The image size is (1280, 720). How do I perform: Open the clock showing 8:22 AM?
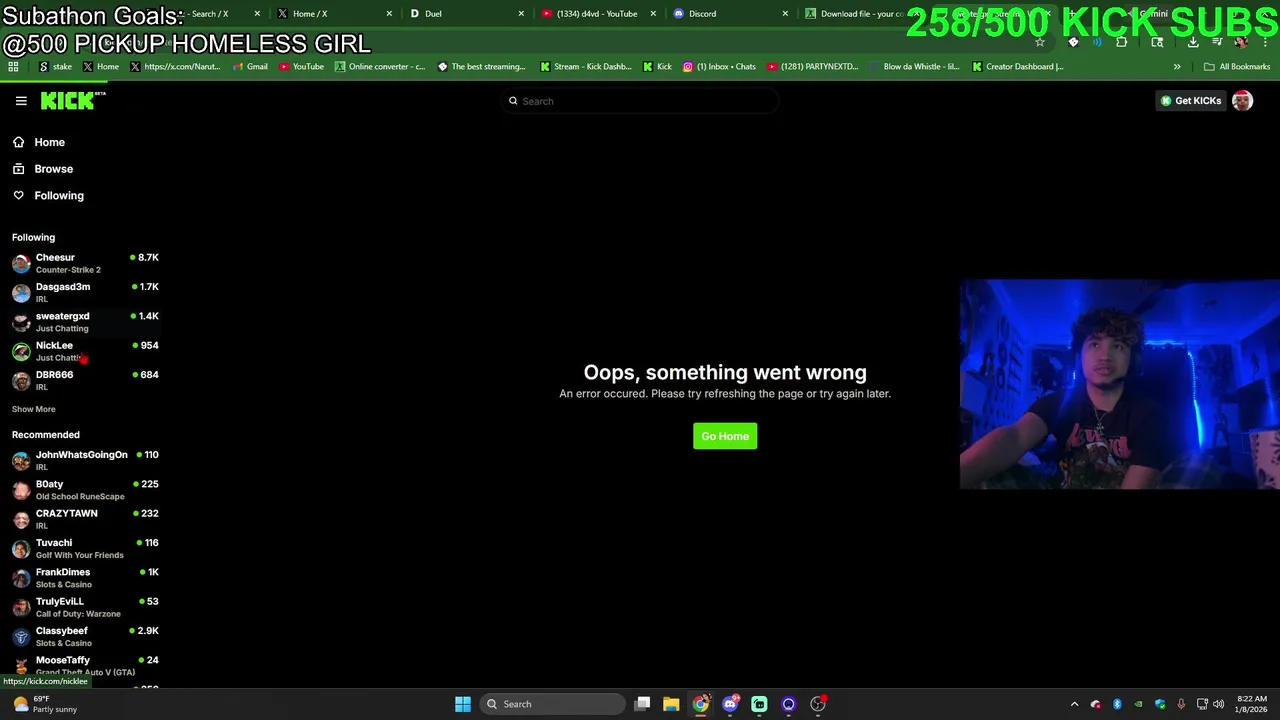[1251, 704]
